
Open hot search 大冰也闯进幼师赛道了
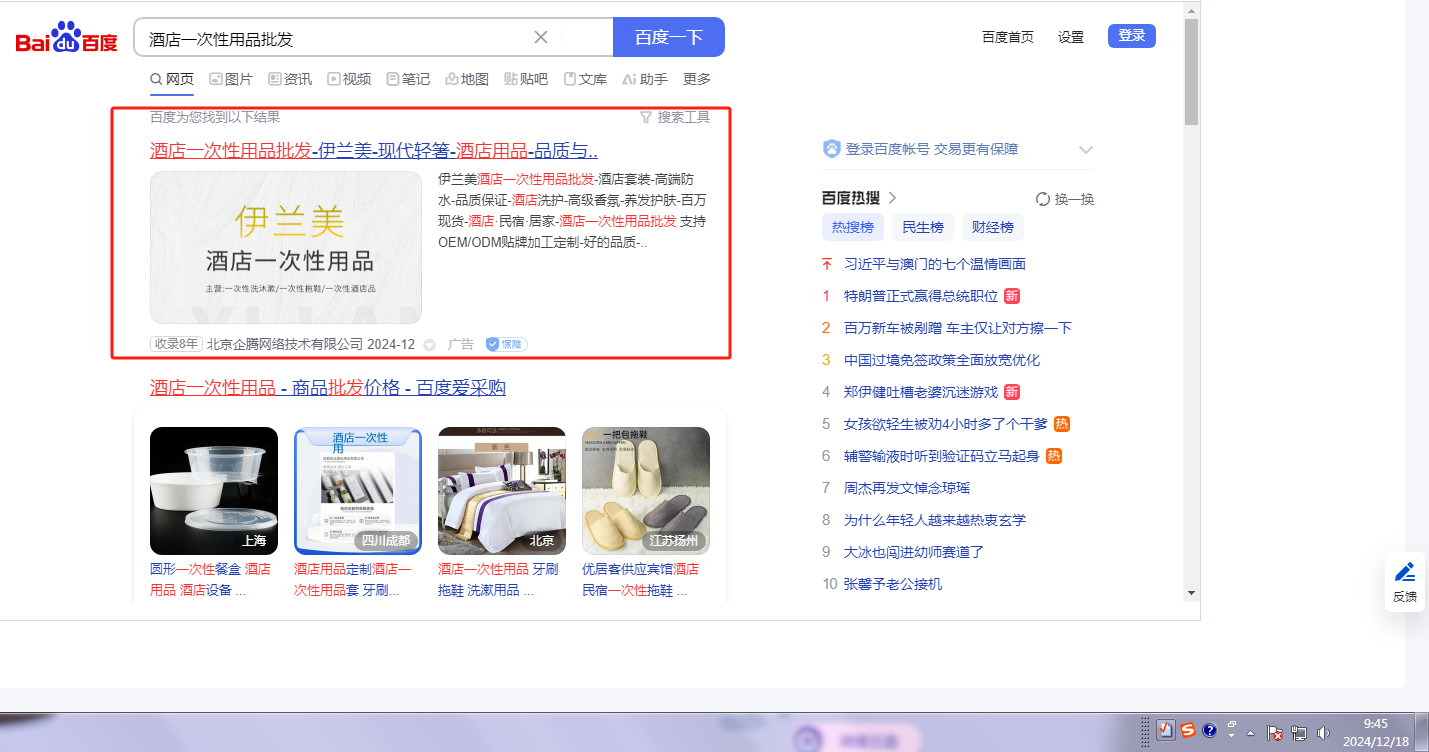click(x=914, y=552)
